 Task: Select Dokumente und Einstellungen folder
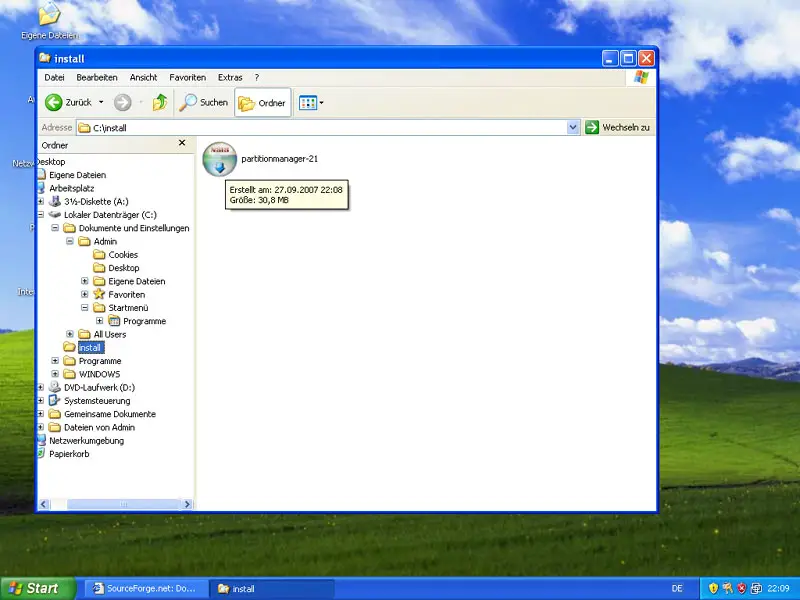(134, 228)
